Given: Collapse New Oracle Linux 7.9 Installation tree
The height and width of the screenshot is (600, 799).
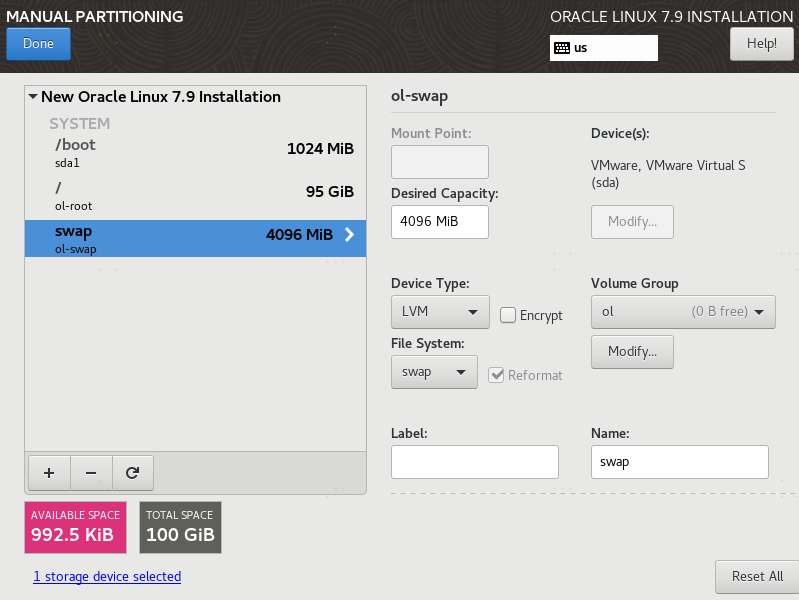Looking at the screenshot, I should (34, 97).
